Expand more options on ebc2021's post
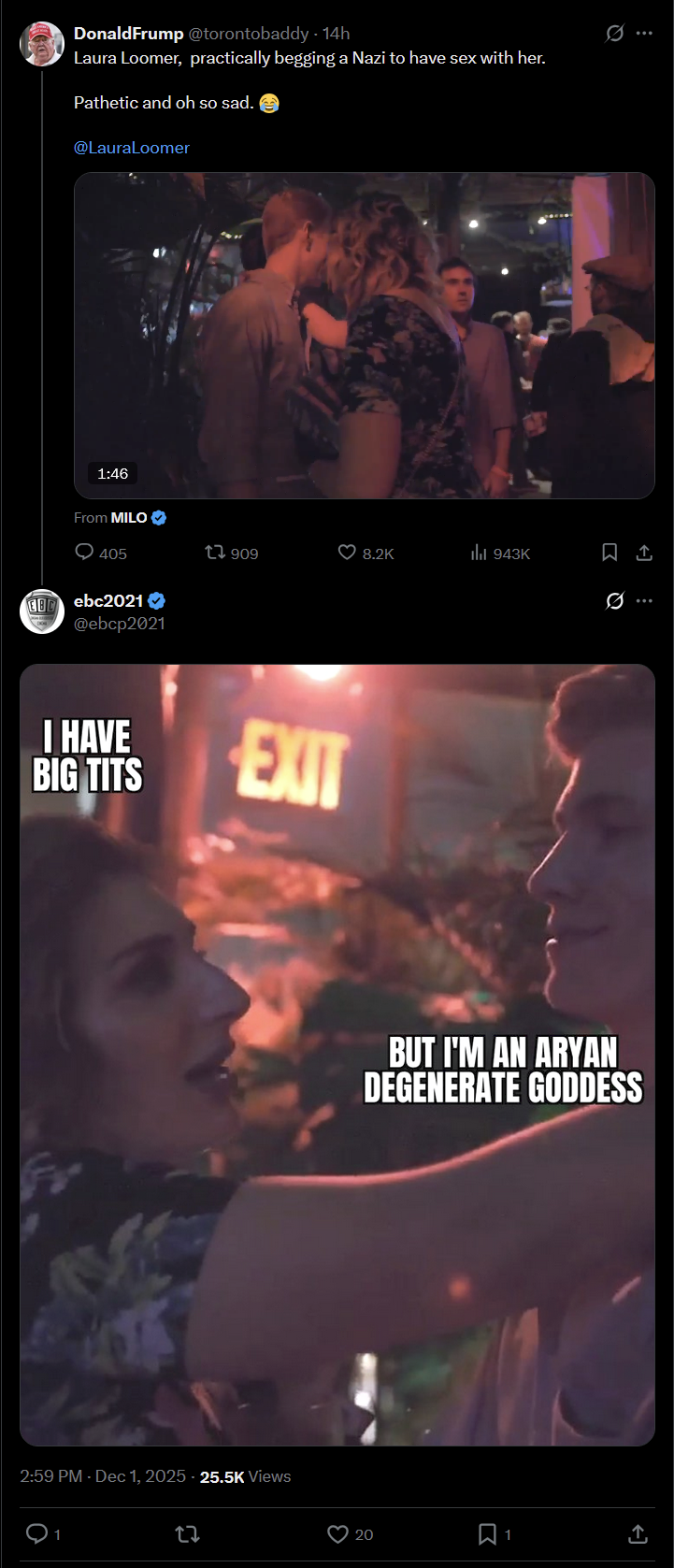Viewport: 674px width, 1568px height. [644, 601]
